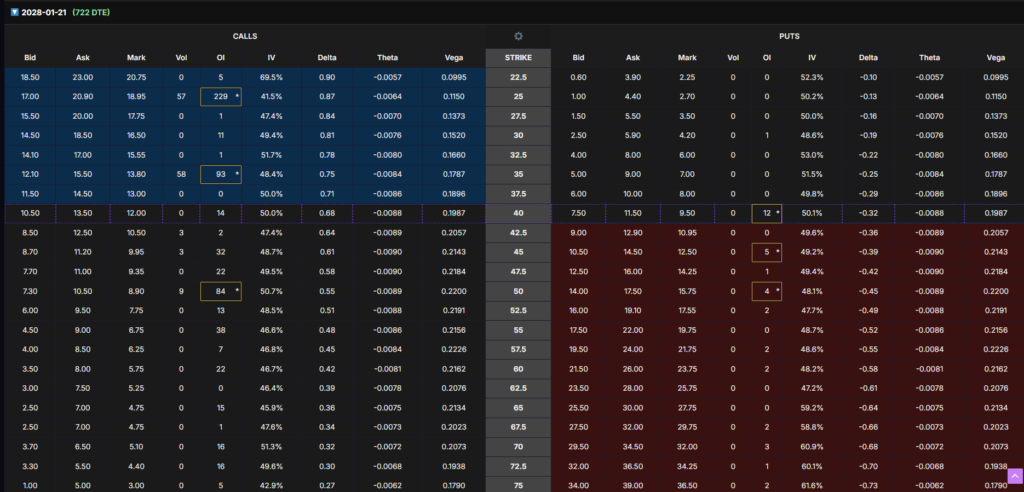
Task: Sort calls by the Vega column header
Action: point(453,58)
